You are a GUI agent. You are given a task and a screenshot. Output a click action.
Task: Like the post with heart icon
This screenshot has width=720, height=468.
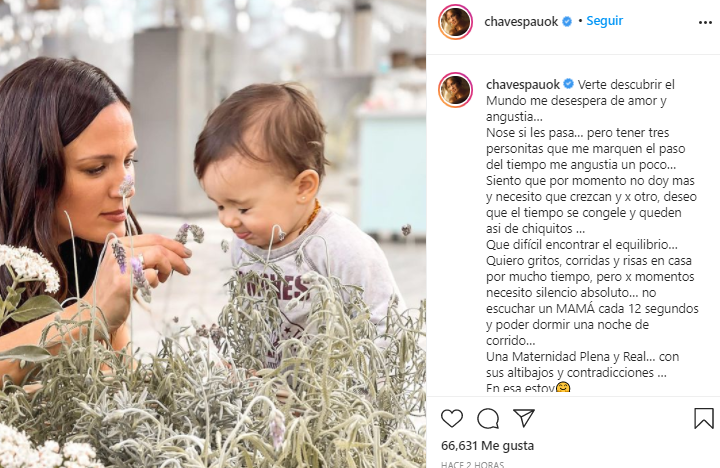pyautogui.click(x=452, y=418)
